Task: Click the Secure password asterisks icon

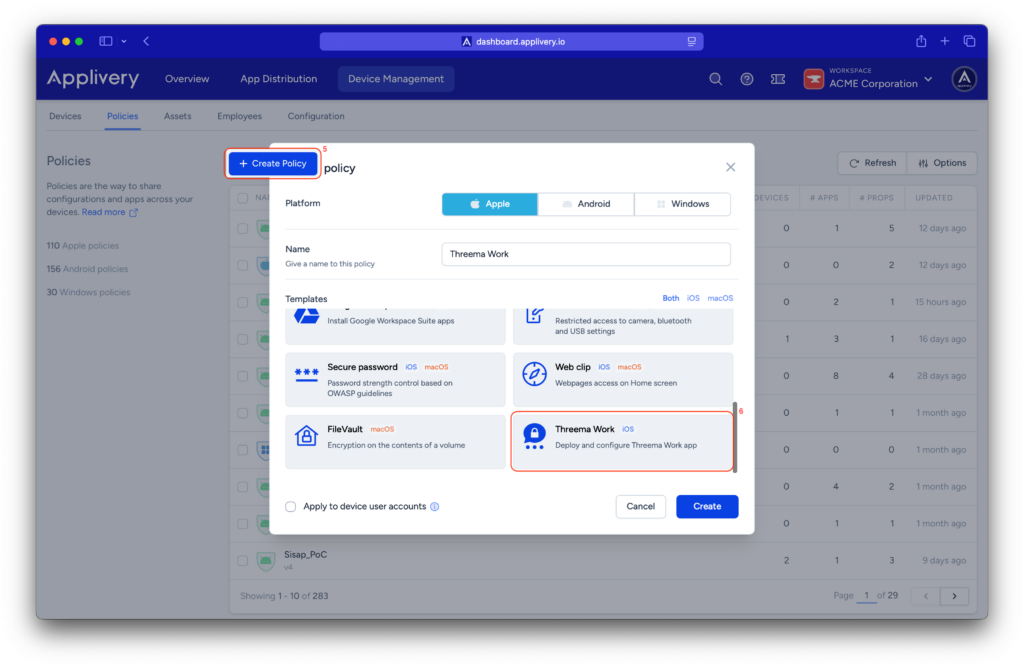Action: (306, 374)
